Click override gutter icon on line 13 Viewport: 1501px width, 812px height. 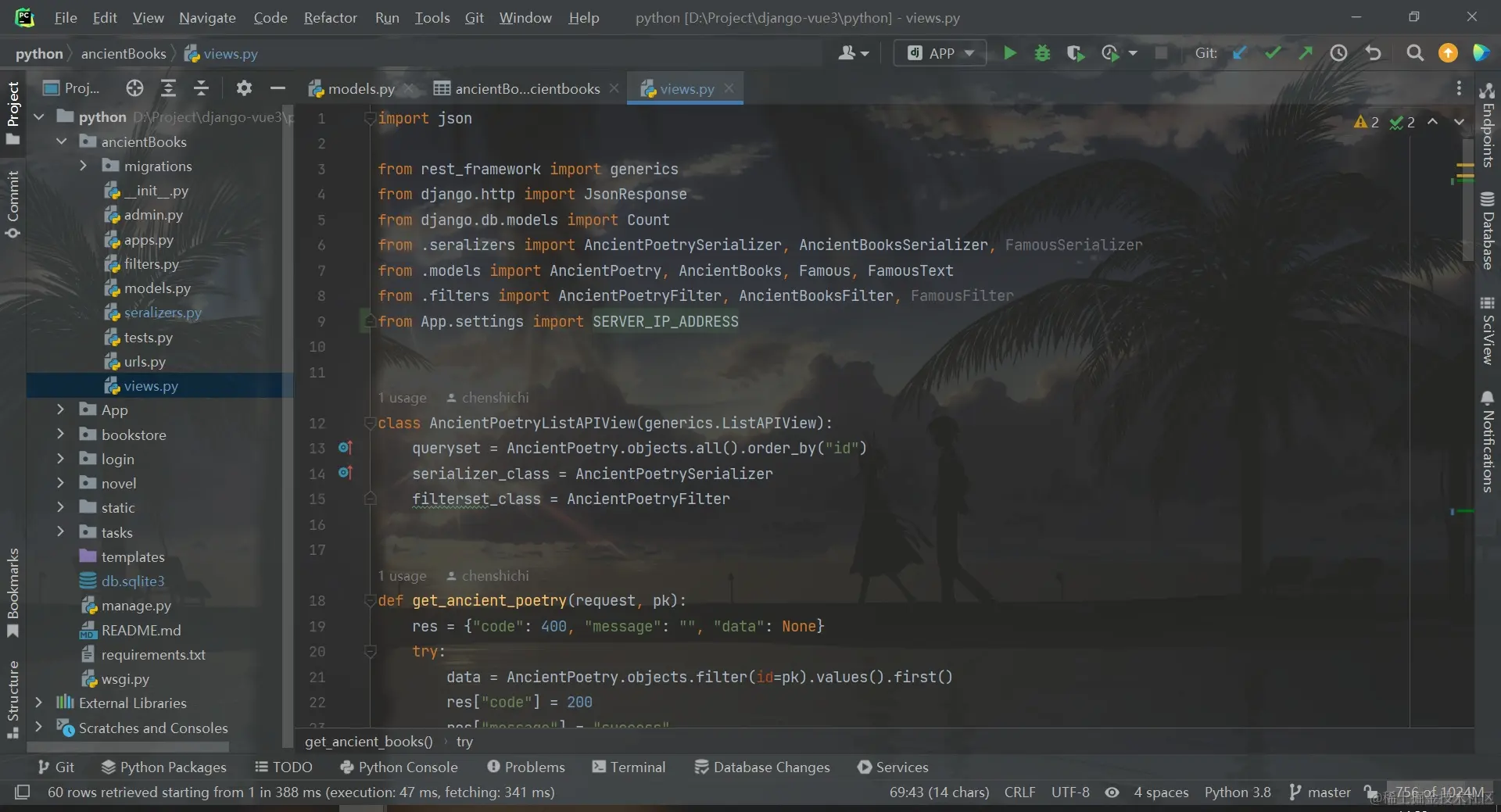pyautogui.click(x=345, y=448)
